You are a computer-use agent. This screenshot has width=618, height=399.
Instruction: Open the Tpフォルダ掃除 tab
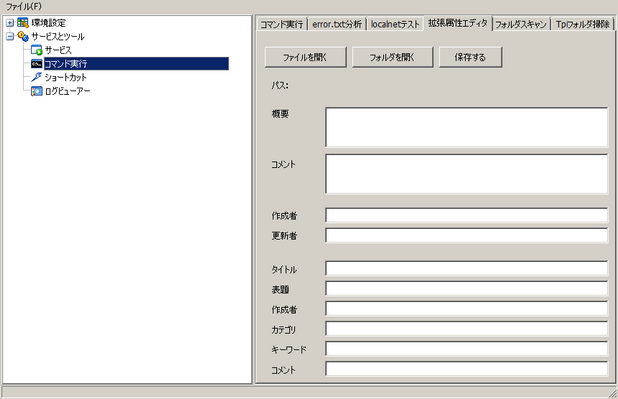(x=583, y=24)
